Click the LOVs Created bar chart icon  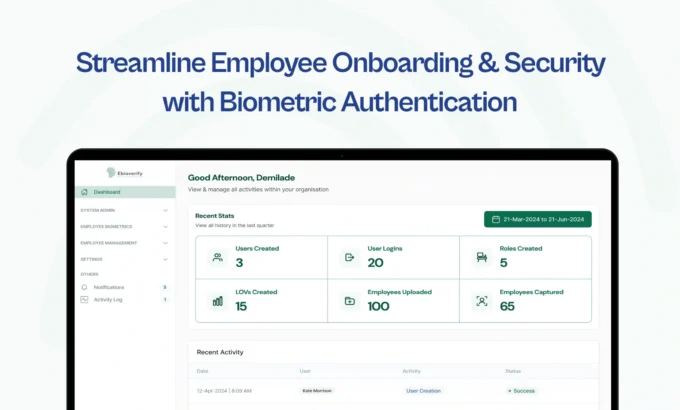pos(217,300)
